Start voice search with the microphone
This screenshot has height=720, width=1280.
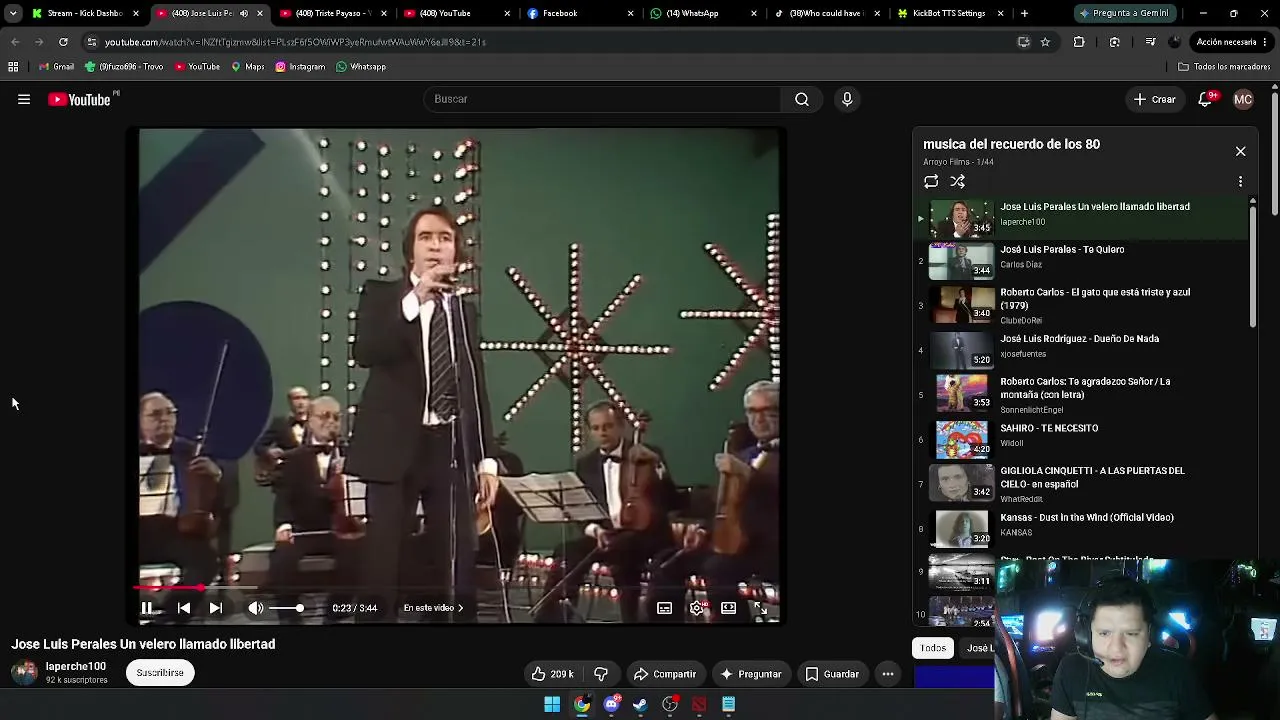point(847,99)
